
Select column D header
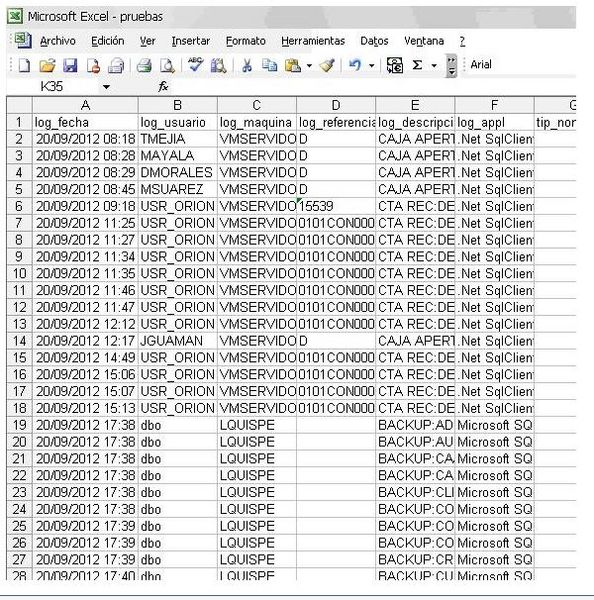tap(336, 105)
